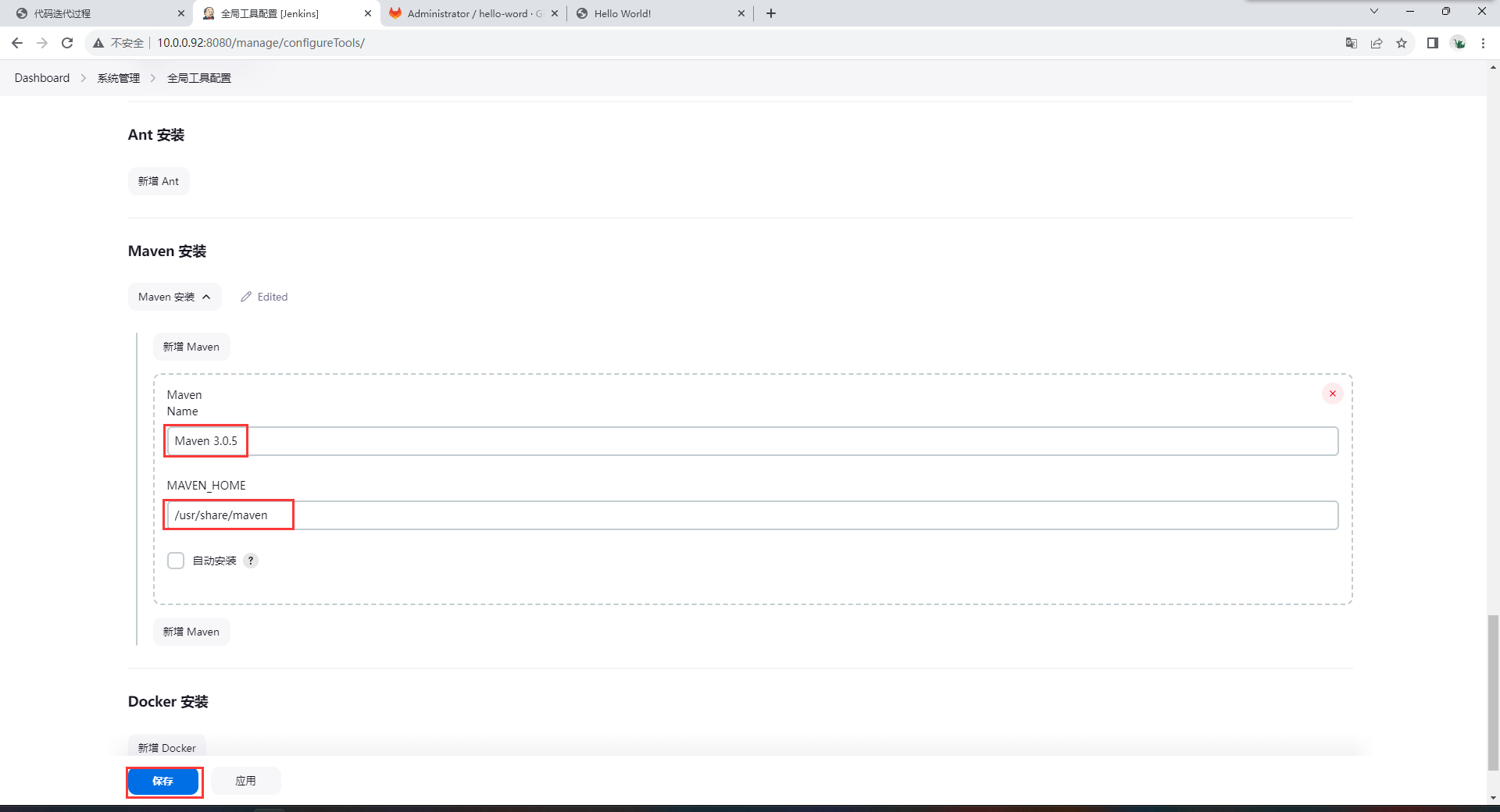1500x812 pixels.
Task: Close the Administrator hello-word tab
Action: (555, 13)
